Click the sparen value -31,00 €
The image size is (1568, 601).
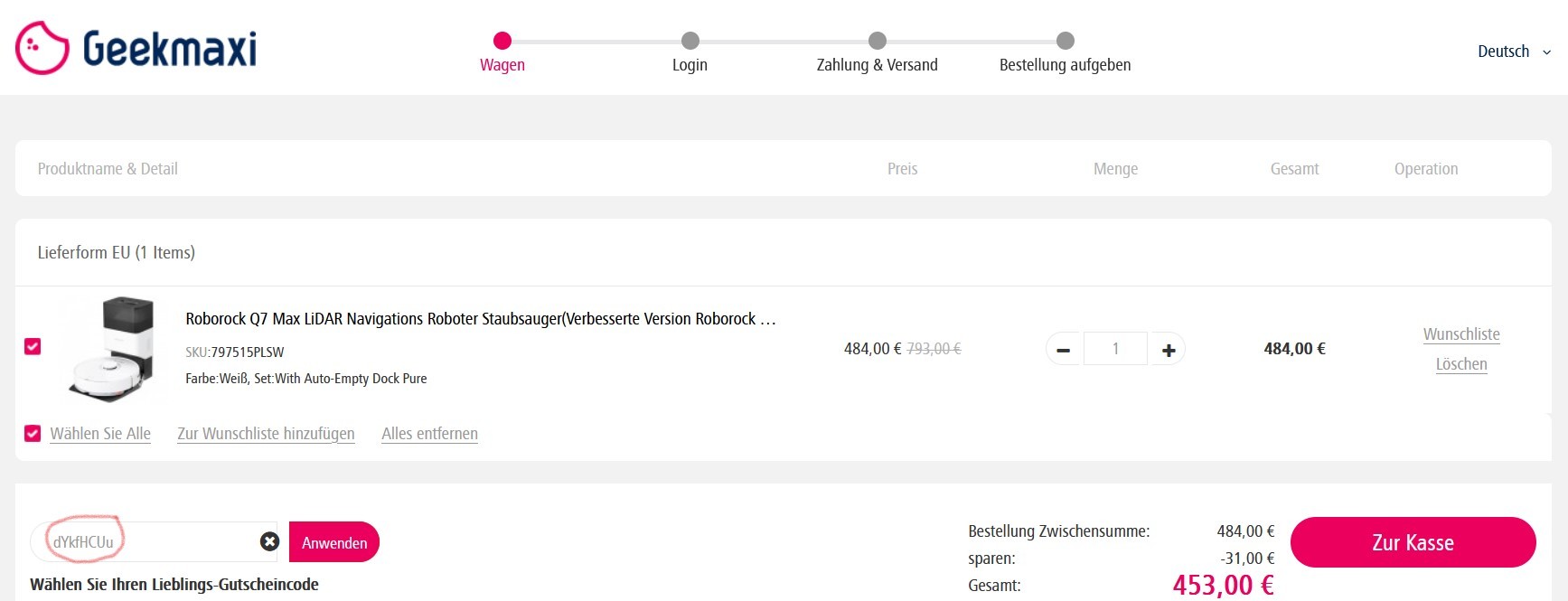coord(1247,559)
